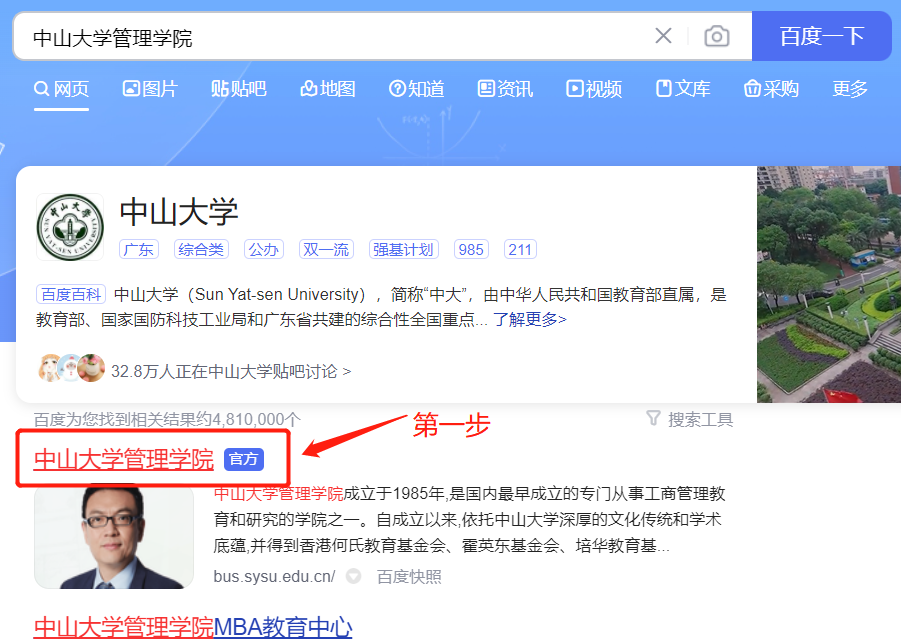
Task: Open the 文库 tab
Action: (683, 89)
